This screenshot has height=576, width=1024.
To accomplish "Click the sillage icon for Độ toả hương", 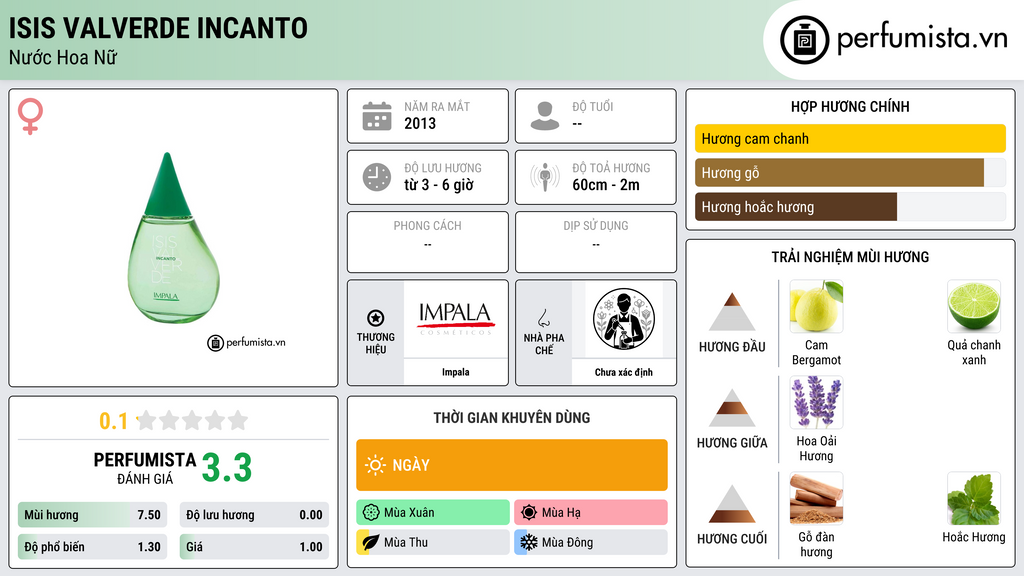I will (545, 177).
